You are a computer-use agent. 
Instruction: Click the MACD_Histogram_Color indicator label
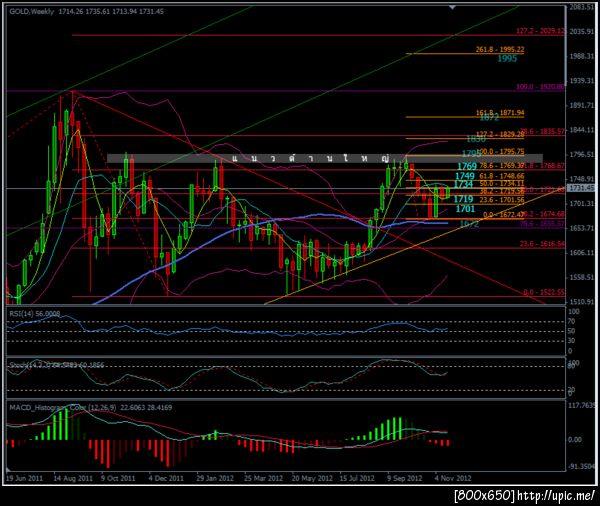point(91,407)
